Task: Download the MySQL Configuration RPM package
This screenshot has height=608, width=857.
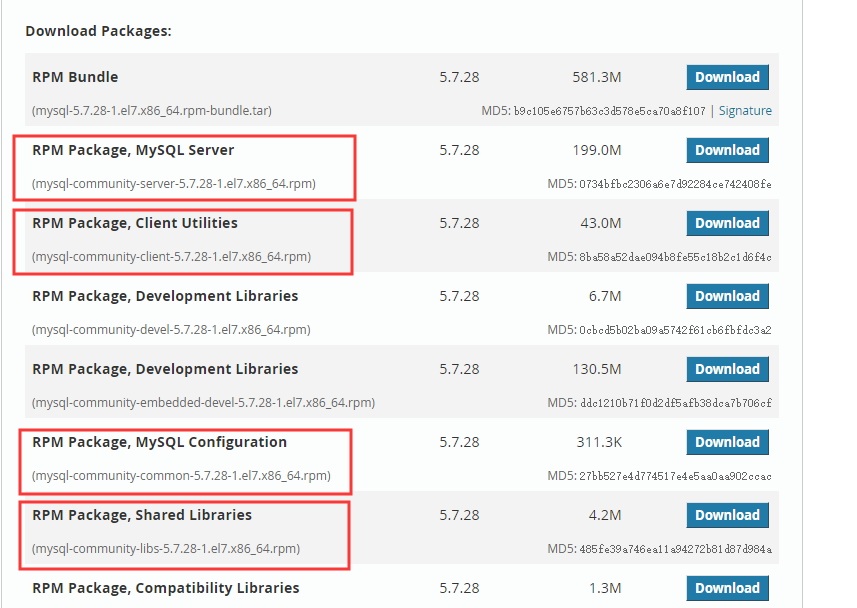Action: click(x=727, y=442)
